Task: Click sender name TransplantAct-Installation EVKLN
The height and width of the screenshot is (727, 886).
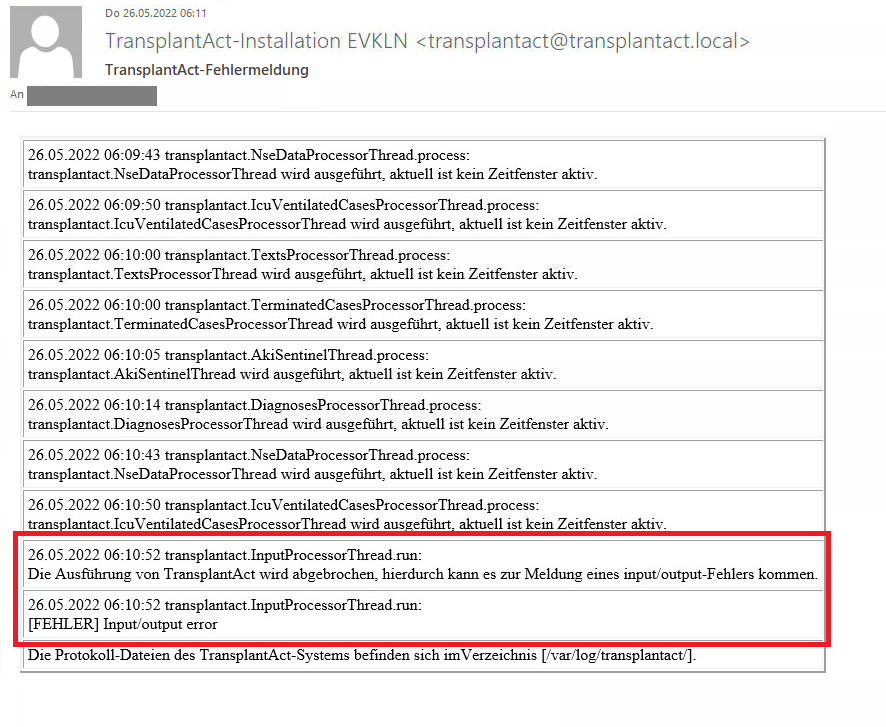Action: pyautogui.click(x=258, y=41)
